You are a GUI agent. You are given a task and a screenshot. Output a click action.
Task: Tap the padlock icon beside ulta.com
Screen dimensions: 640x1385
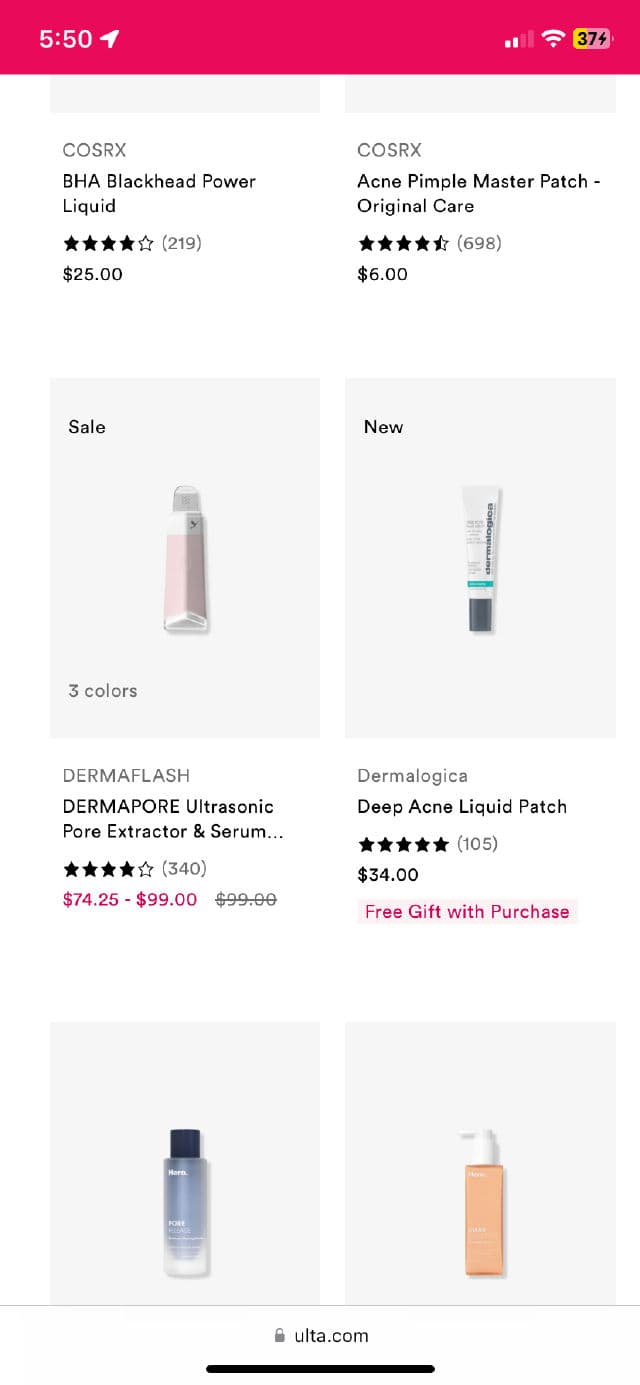coord(279,1335)
